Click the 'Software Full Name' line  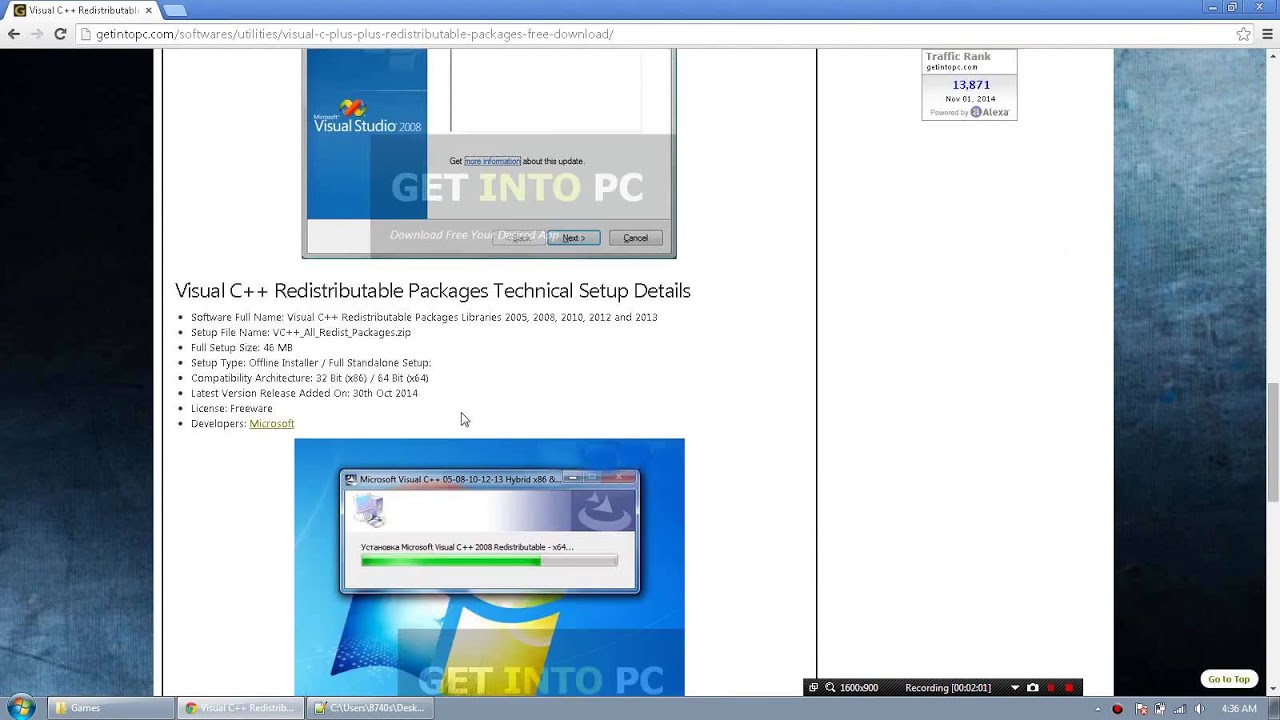coord(424,318)
